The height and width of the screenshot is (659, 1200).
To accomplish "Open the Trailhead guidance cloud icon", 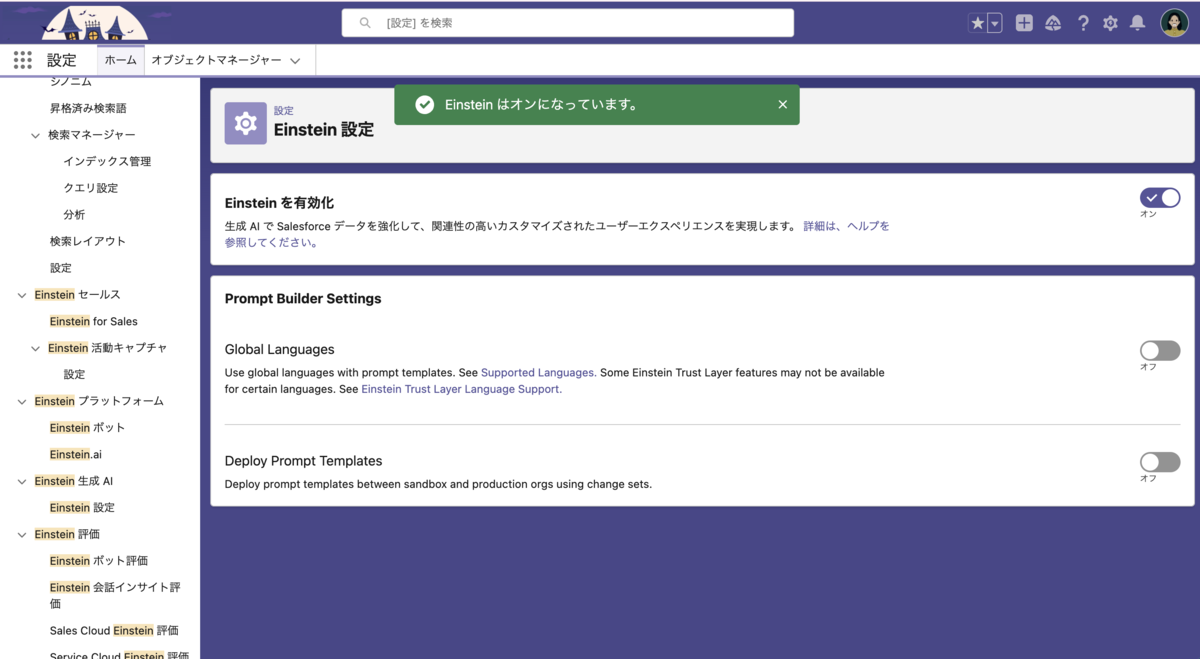I will 1053,23.
